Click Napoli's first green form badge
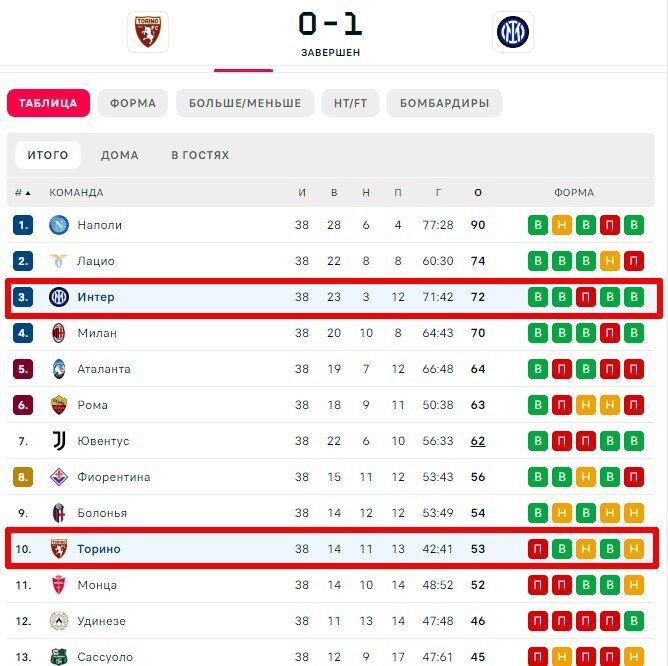The image size is (668, 666). coord(538,225)
